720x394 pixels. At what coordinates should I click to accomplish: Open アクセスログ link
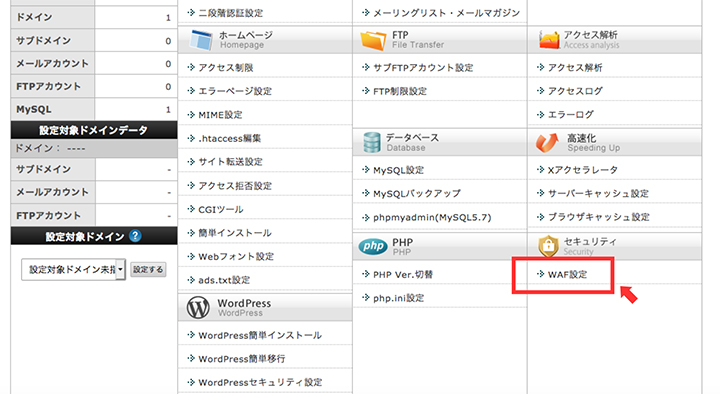click(575, 91)
